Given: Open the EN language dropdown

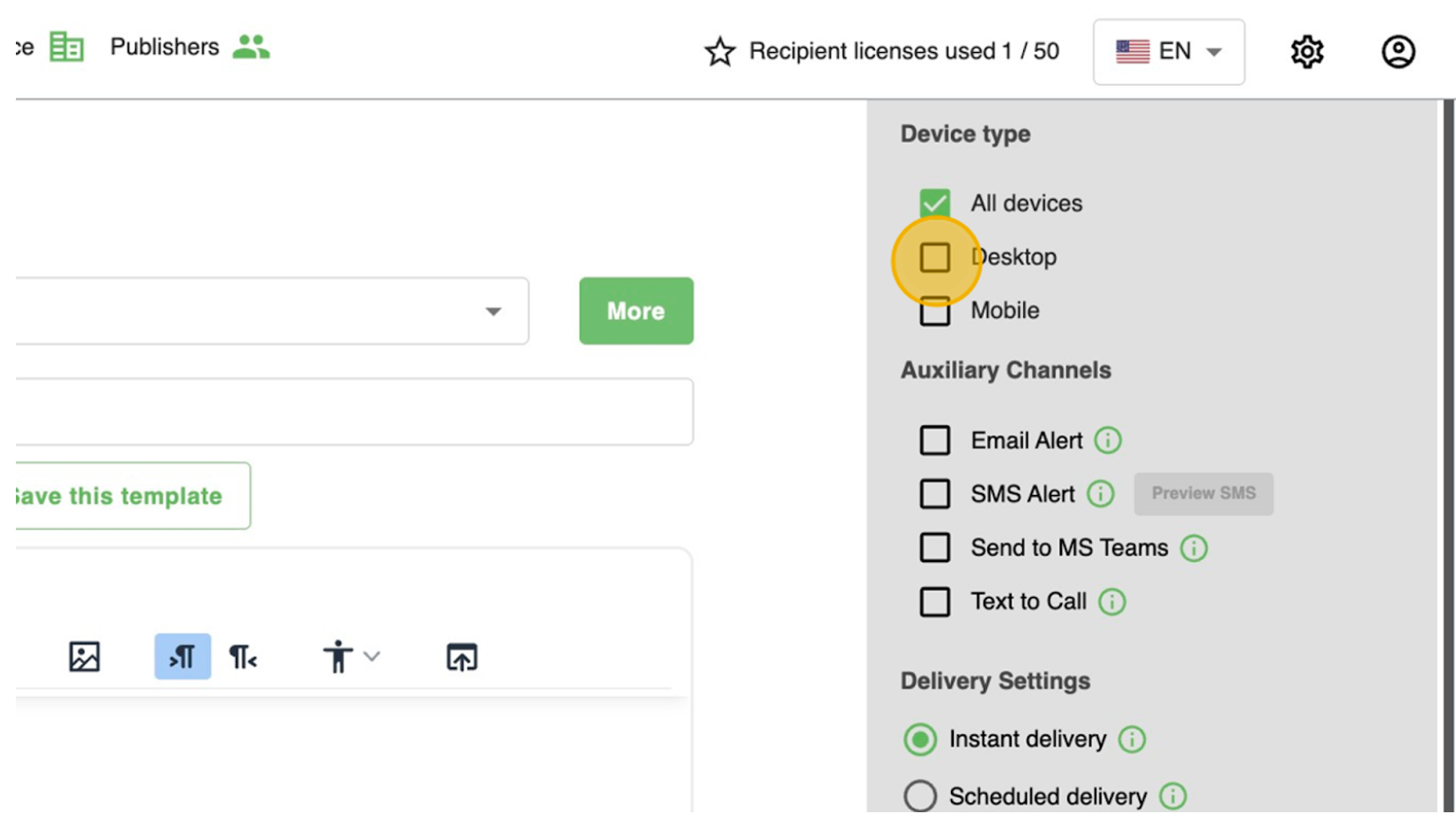Looking at the screenshot, I should [x=1169, y=52].
